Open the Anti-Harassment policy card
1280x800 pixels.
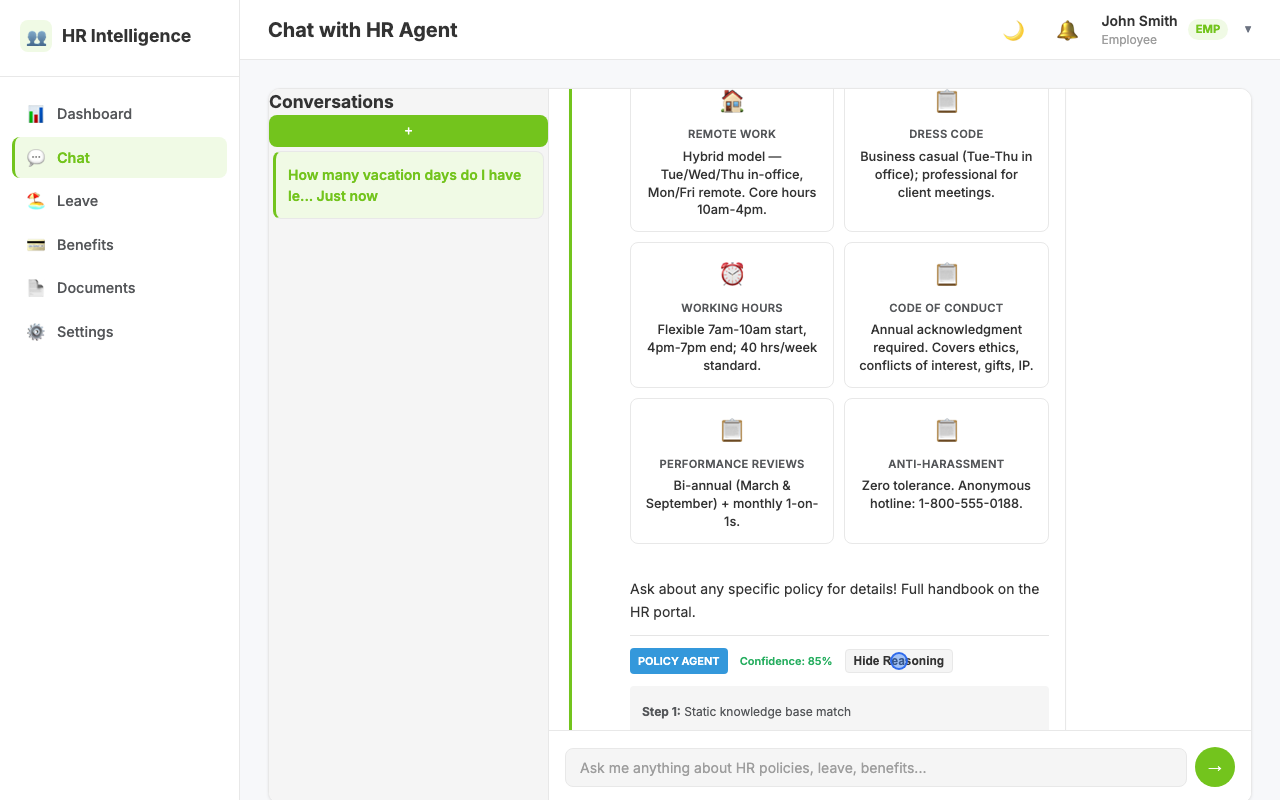946,471
